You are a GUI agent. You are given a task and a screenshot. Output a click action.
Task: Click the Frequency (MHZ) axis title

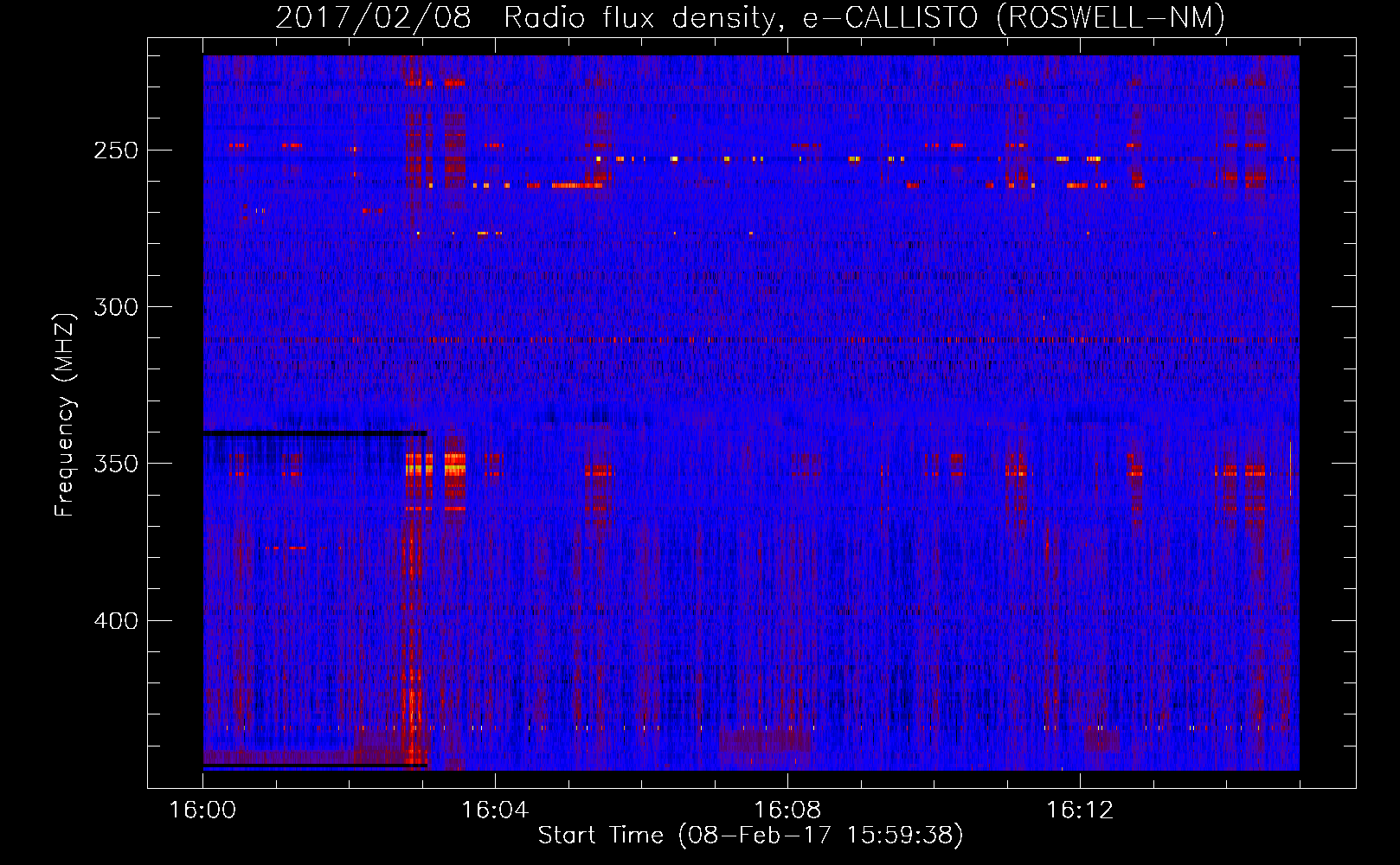click(65, 414)
